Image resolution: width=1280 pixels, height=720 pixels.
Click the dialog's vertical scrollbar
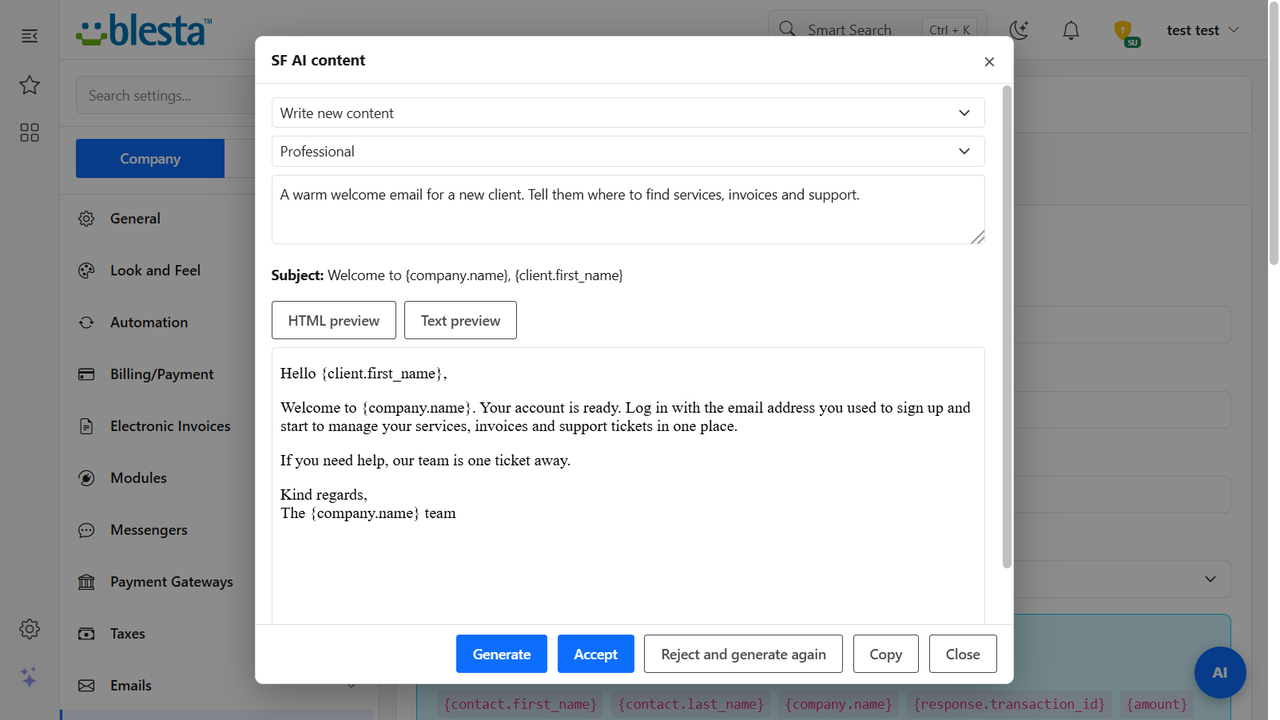click(1007, 328)
